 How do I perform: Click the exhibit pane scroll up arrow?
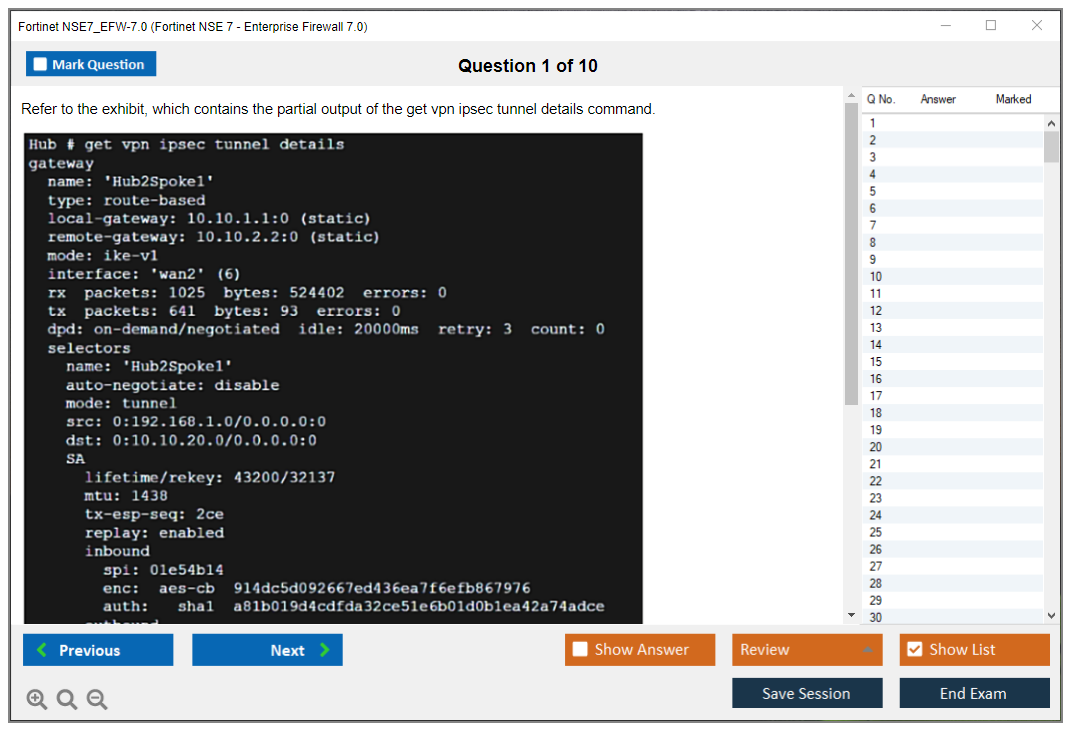coord(851,96)
